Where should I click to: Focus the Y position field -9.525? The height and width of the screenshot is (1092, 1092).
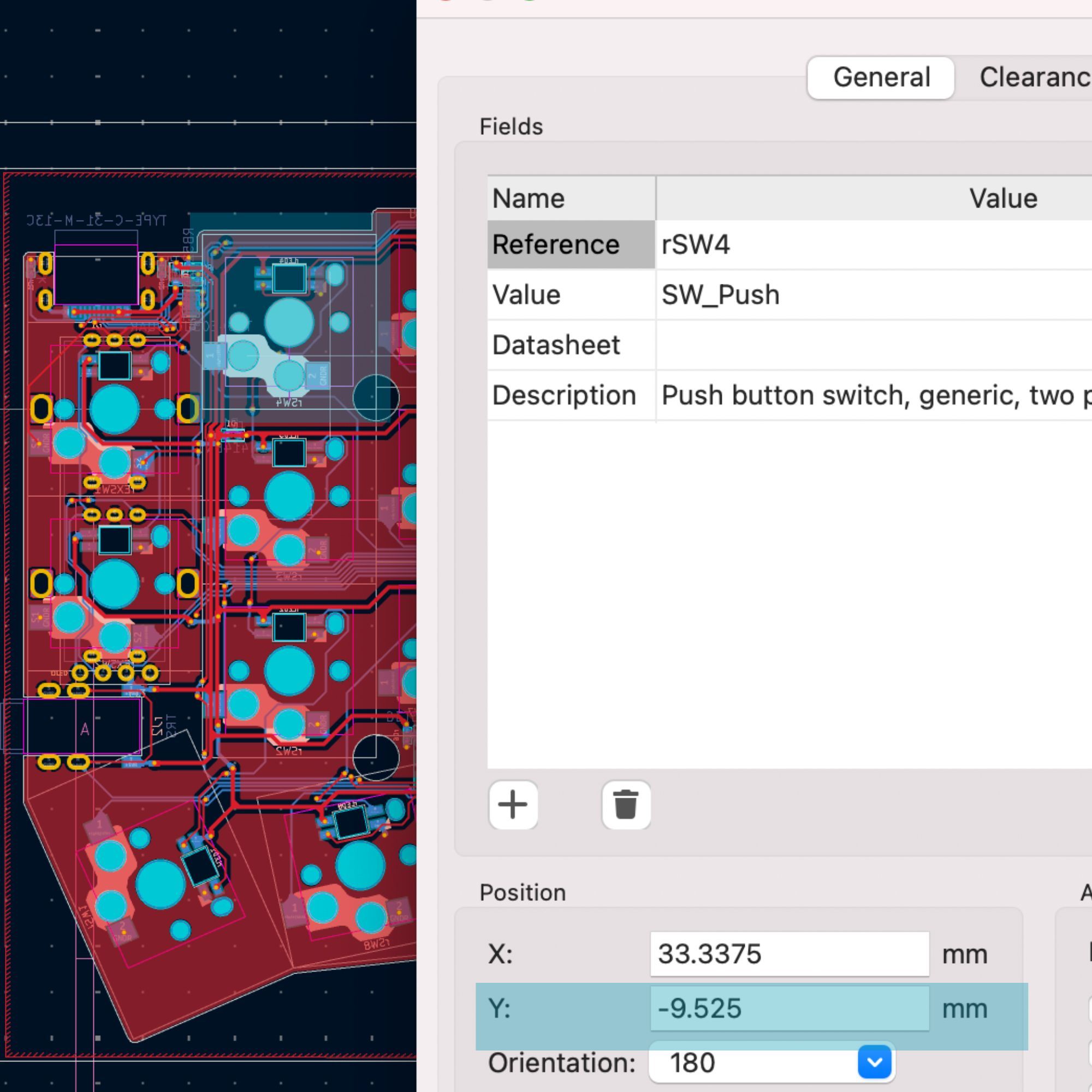[789, 1009]
